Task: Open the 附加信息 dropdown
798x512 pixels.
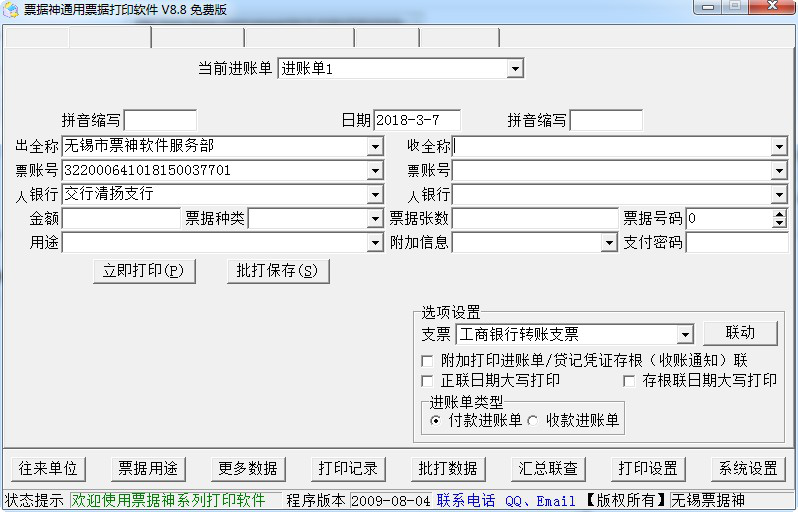Action: 609,243
